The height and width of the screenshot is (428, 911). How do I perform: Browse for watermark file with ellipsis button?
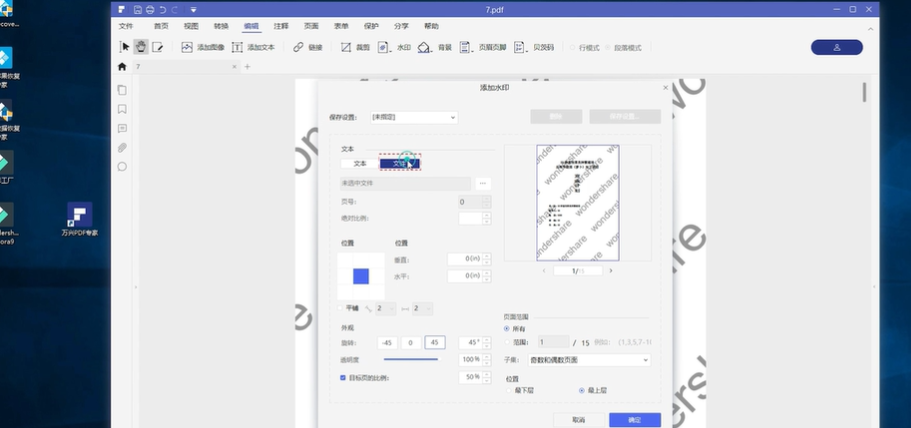483,184
